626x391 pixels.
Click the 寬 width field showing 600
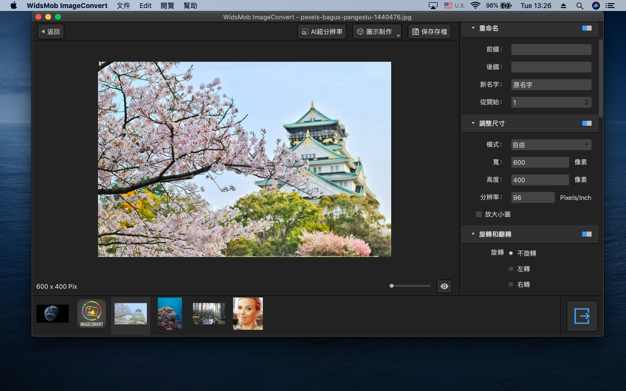tap(540, 162)
